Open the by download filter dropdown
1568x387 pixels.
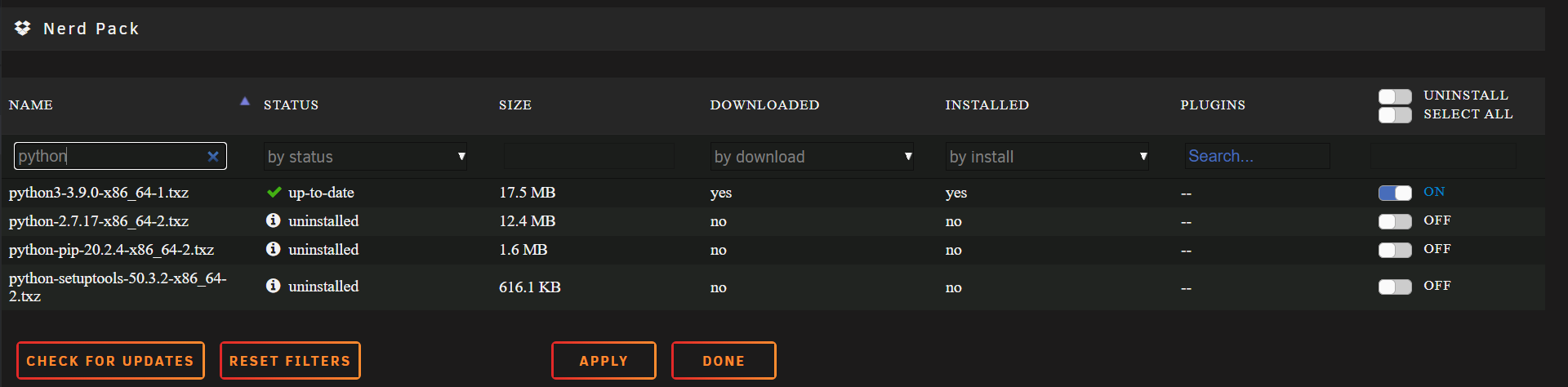point(813,156)
